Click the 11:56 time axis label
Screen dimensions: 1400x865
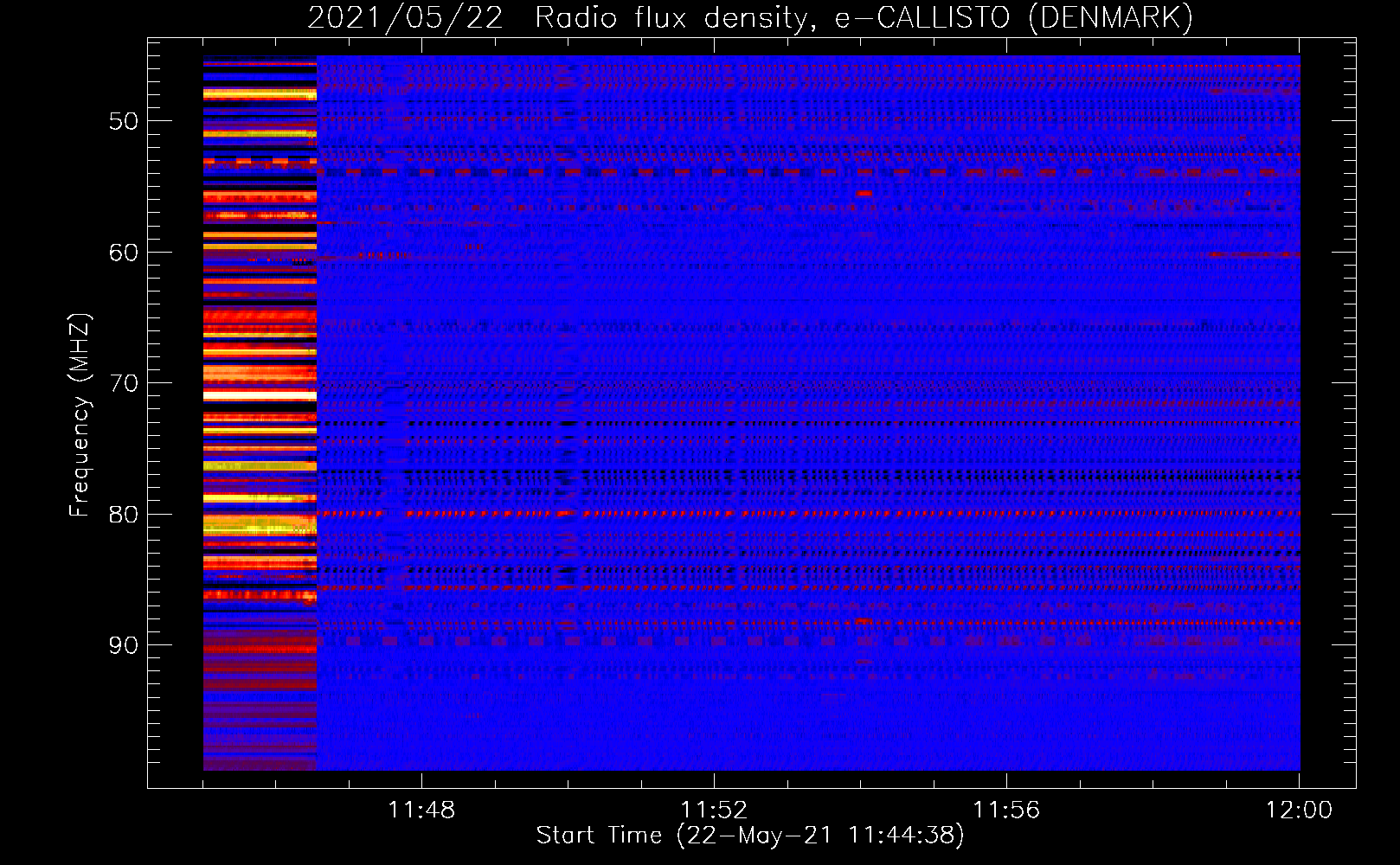point(1006,810)
